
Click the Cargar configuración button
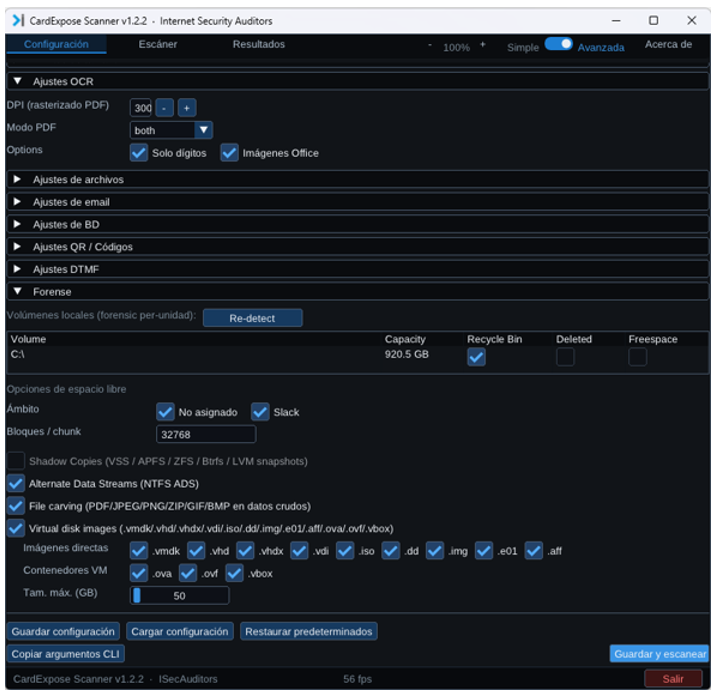pyautogui.click(x=180, y=631)
